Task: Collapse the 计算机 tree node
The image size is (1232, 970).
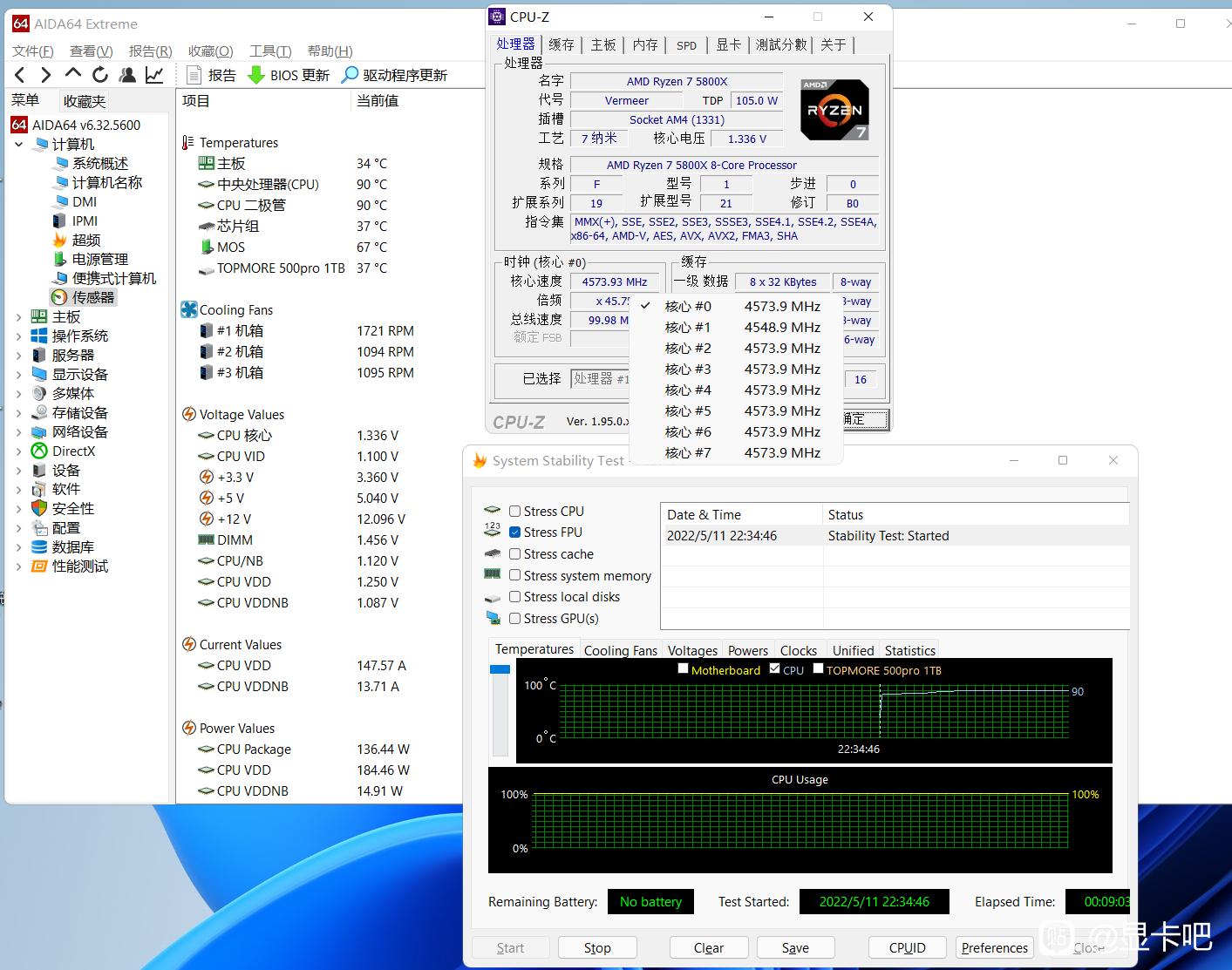Action: click(19, 144)
